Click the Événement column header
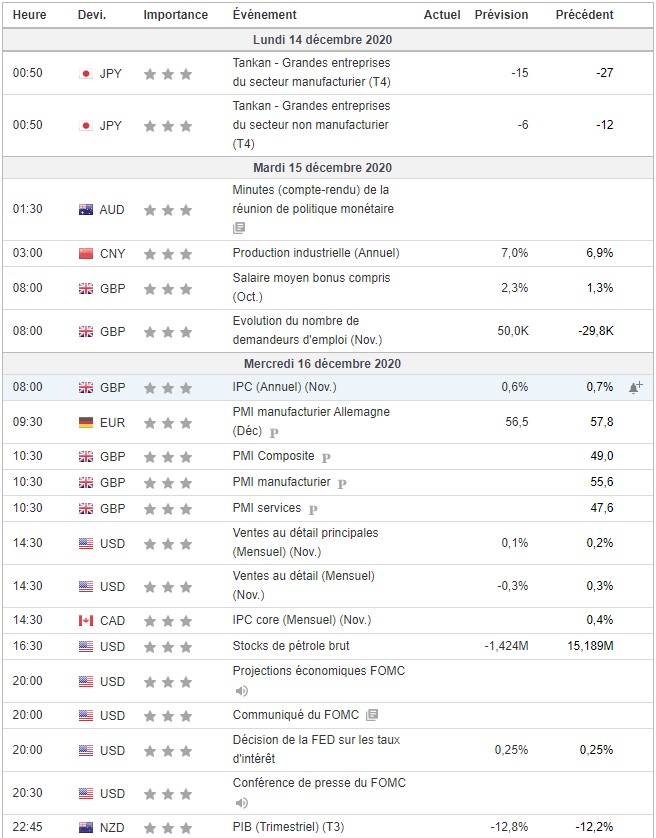This screenshot has width=656, height=838. point(264,15)
